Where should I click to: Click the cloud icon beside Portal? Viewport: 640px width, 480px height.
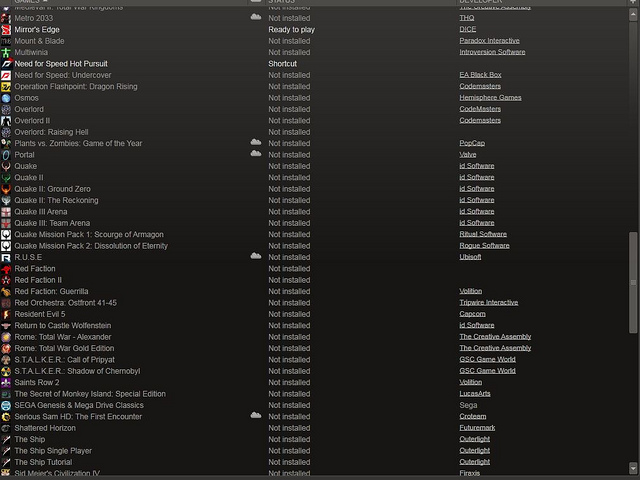point(256,153)
